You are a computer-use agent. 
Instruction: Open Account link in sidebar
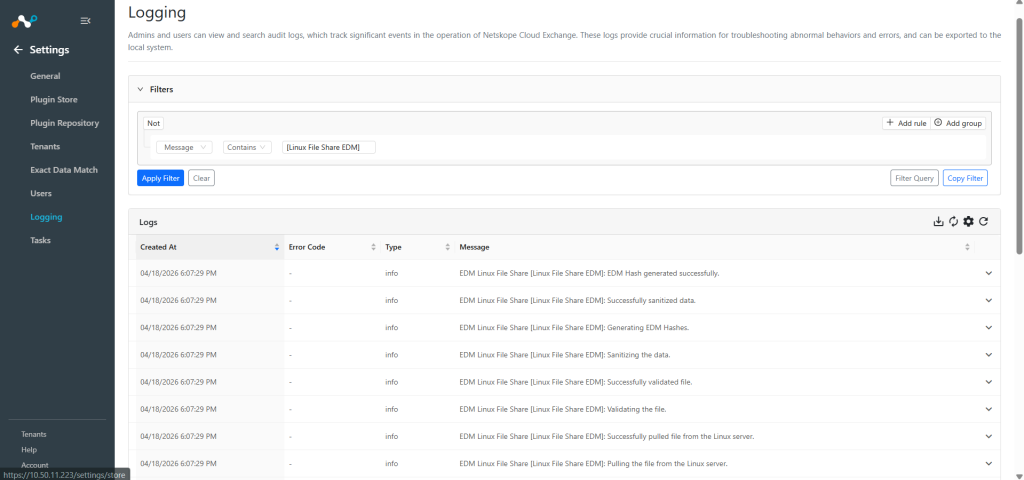tap(35, 465)
